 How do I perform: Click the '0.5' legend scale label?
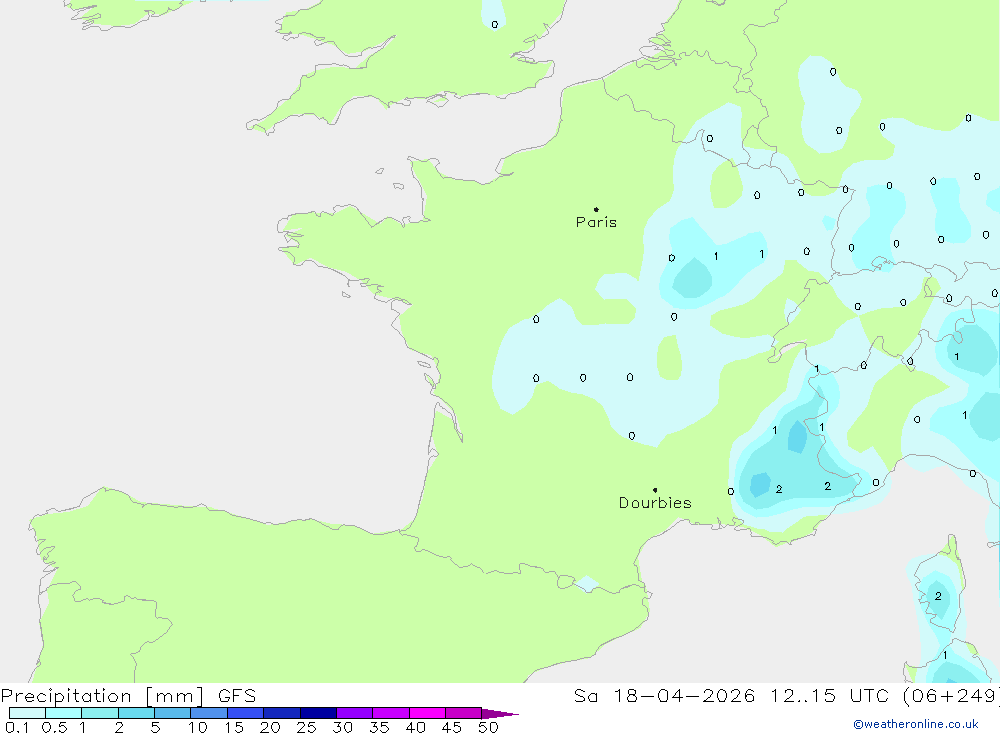point(54,727)
